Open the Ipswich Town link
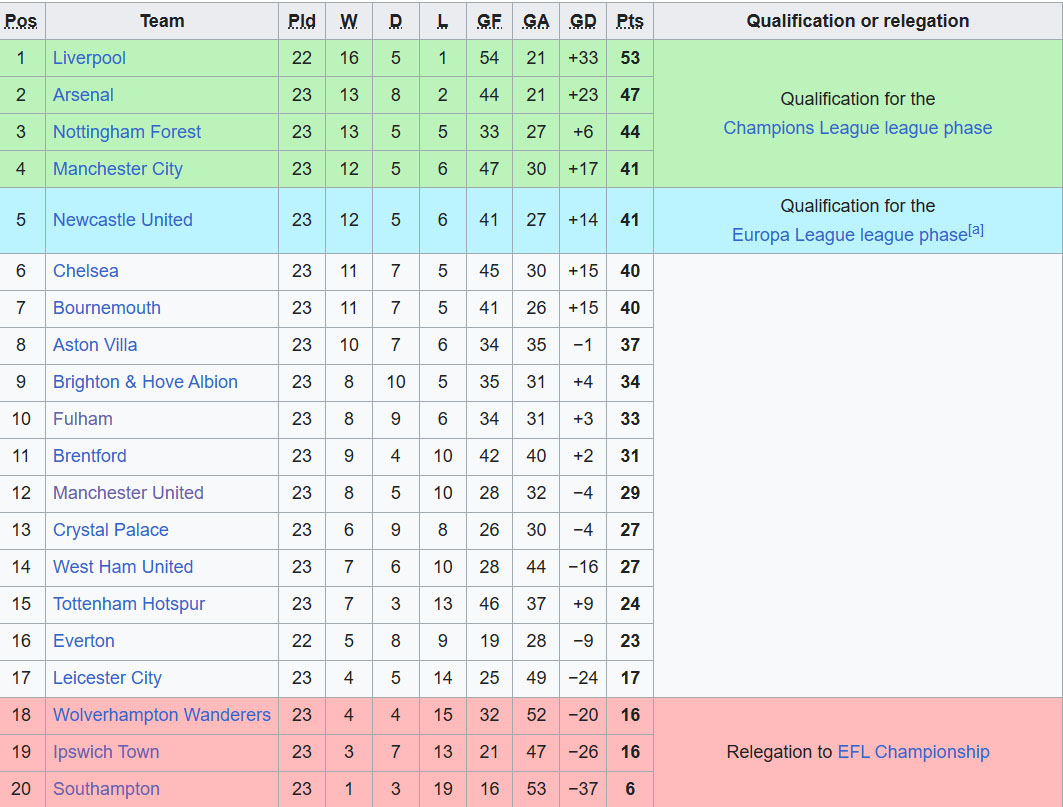Viewport: 1063px width, 807px height. (106, 752)
